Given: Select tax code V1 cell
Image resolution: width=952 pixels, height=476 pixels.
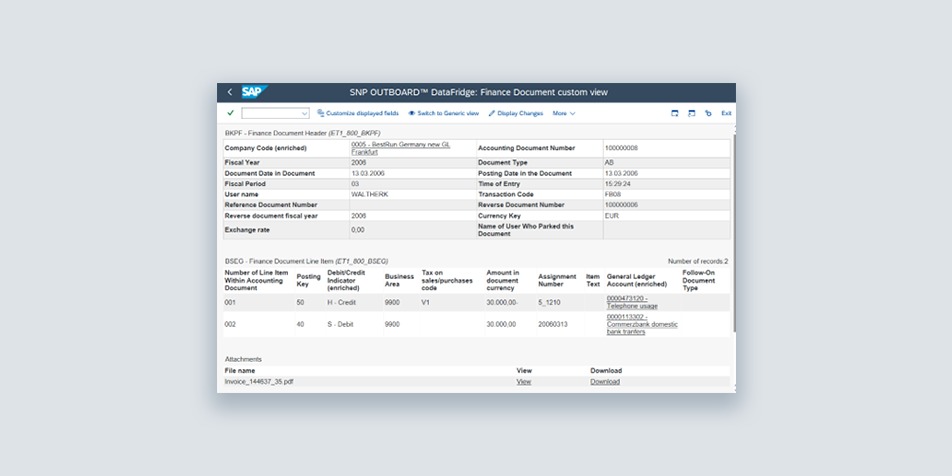Looking at the screenshot, I should pyautogui.click(x=425, y=302).
